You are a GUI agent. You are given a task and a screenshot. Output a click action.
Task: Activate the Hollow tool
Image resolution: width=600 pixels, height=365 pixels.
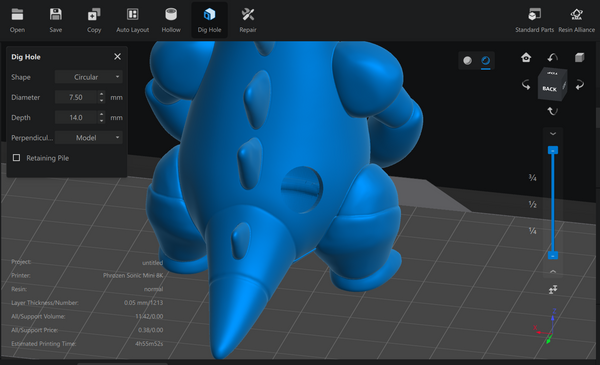(171, 20)
